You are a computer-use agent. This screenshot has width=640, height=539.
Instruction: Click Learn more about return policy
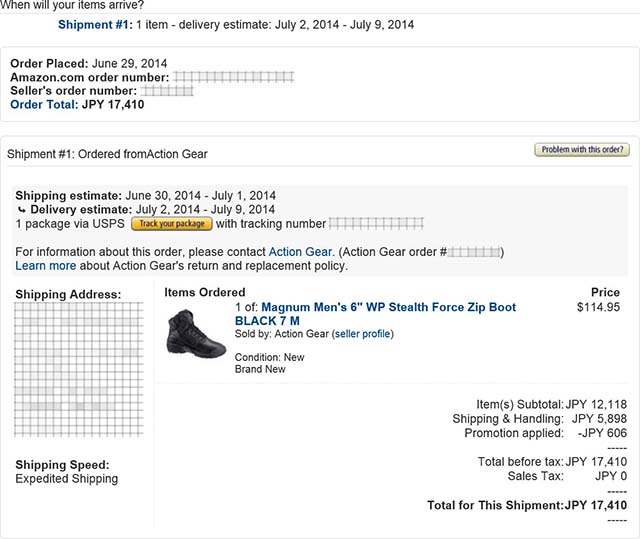click(x=46, y=266)
